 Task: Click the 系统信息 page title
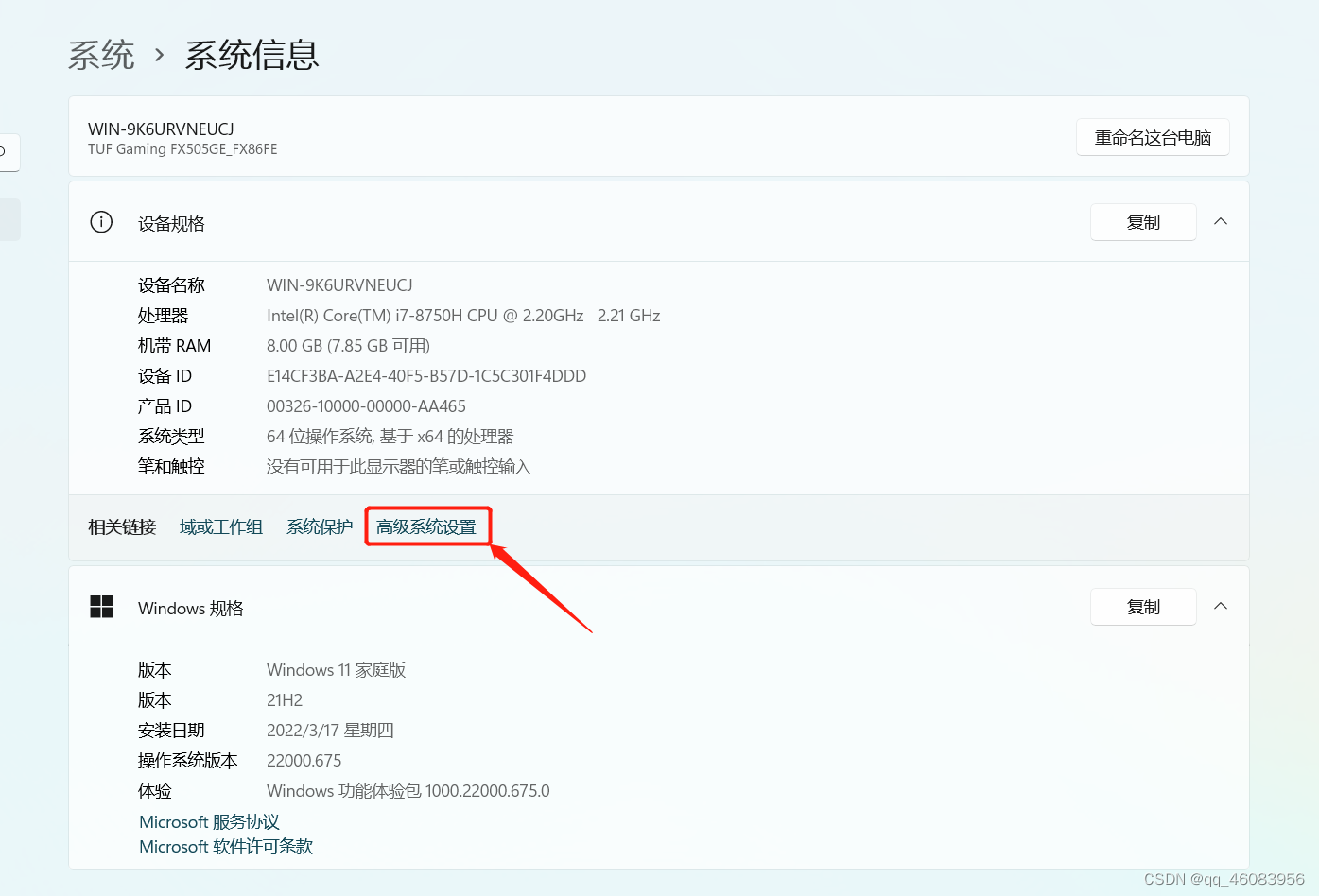[252, 56]
